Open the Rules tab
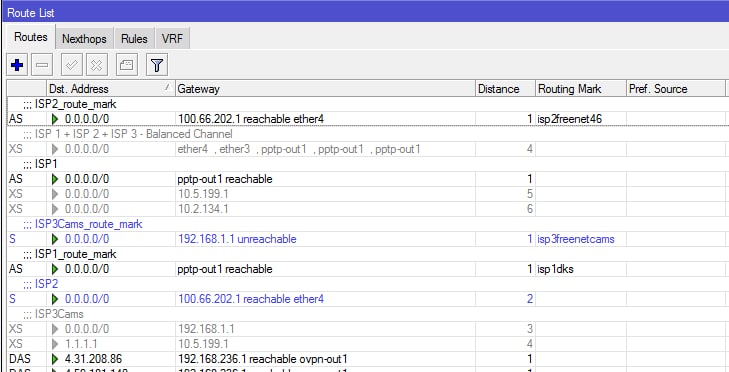729x372 pixels. tap(134, 39)
